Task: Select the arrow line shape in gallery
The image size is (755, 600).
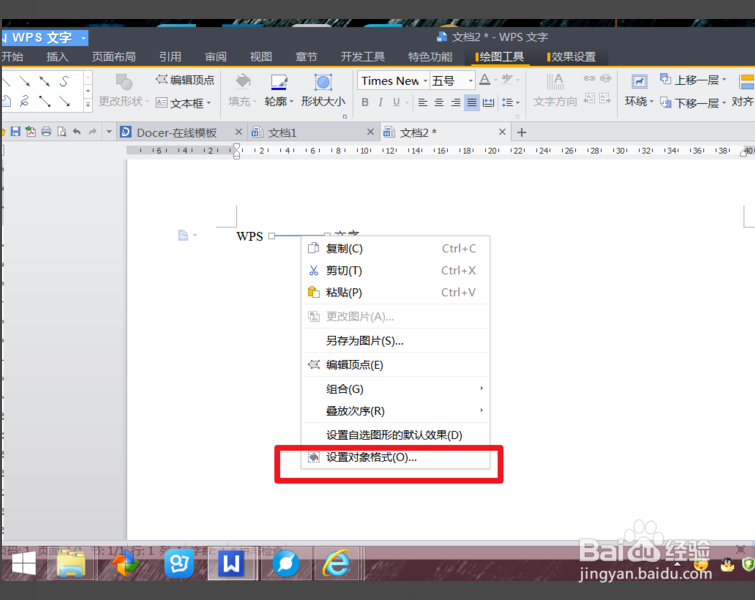Action: [x=25, y=81]
